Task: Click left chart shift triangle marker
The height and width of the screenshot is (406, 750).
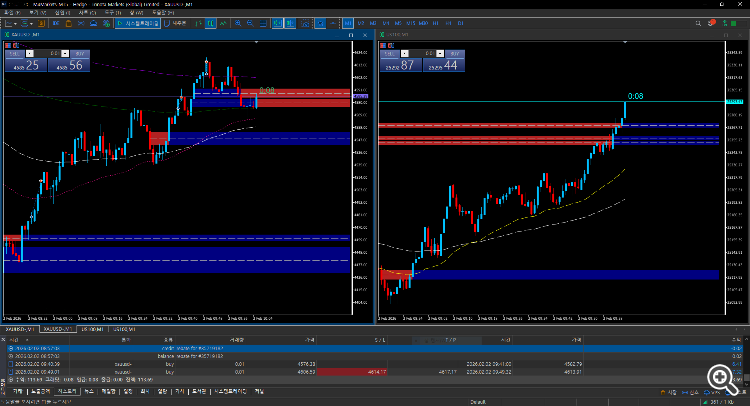Action: (x=256, y=42)
